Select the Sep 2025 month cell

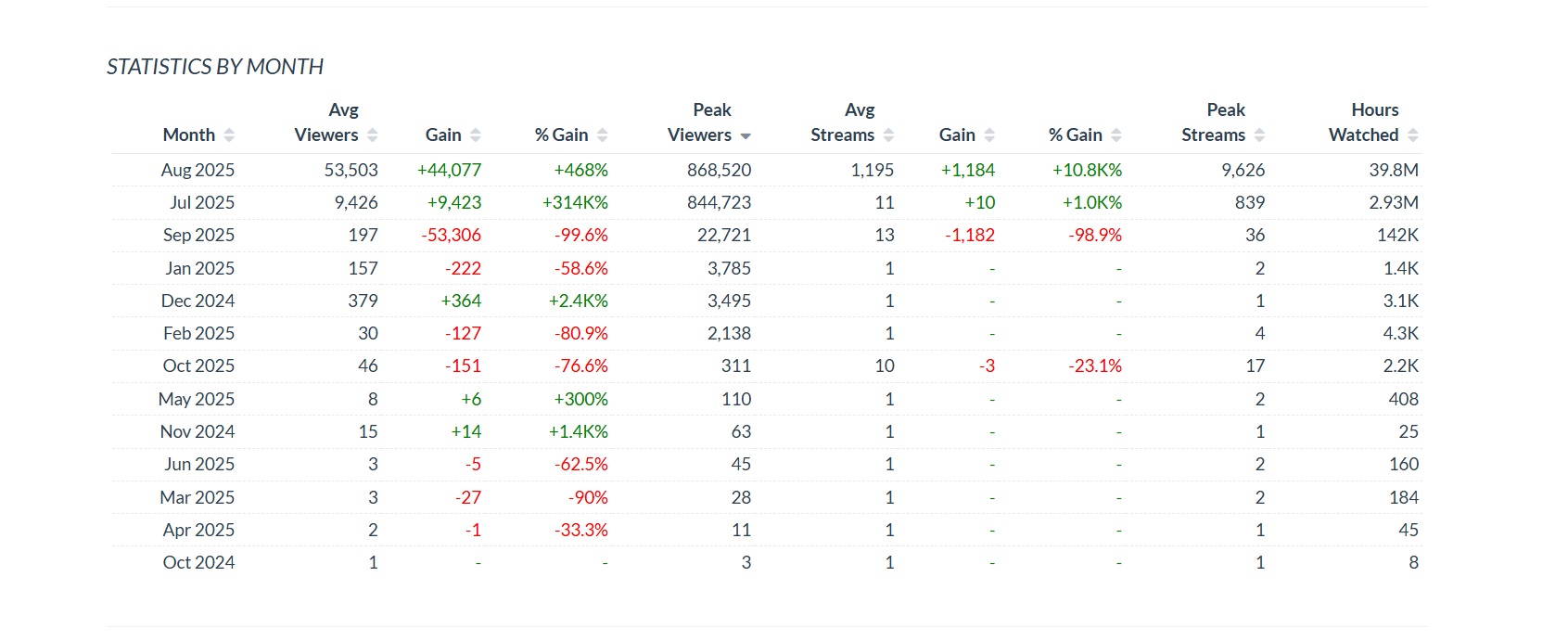click(x=198, y=235)
